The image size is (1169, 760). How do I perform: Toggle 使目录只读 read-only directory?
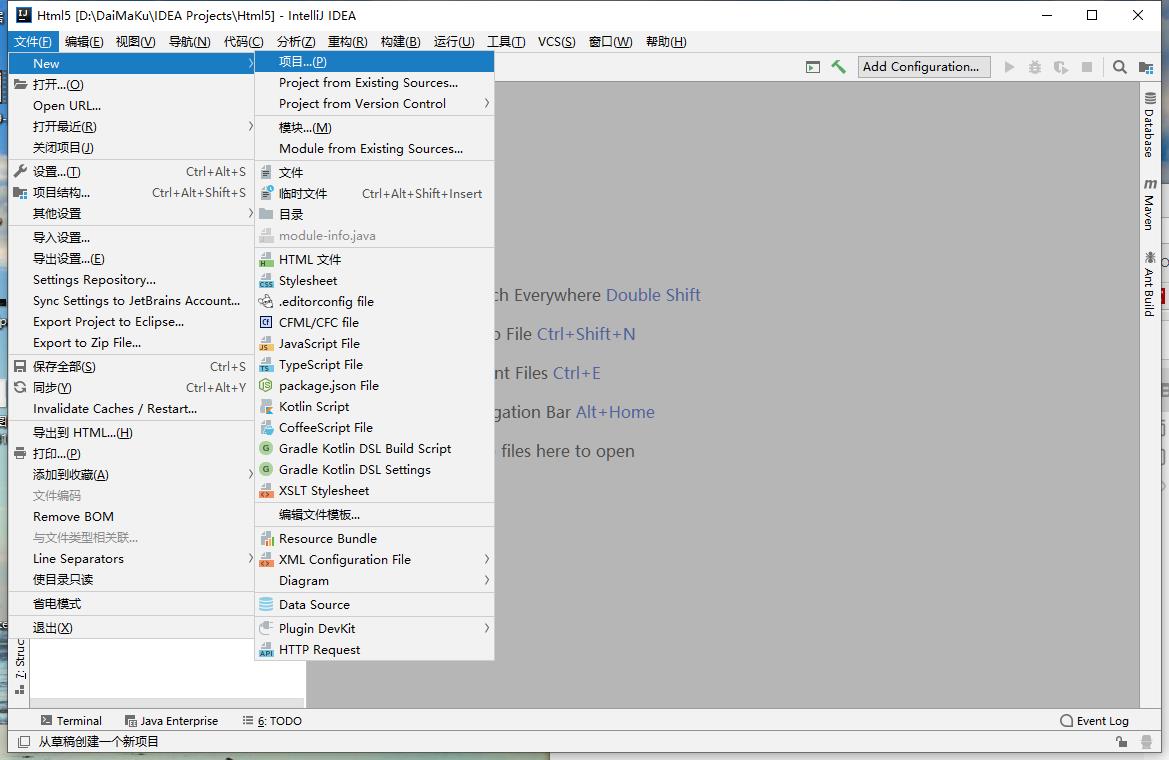131,580
